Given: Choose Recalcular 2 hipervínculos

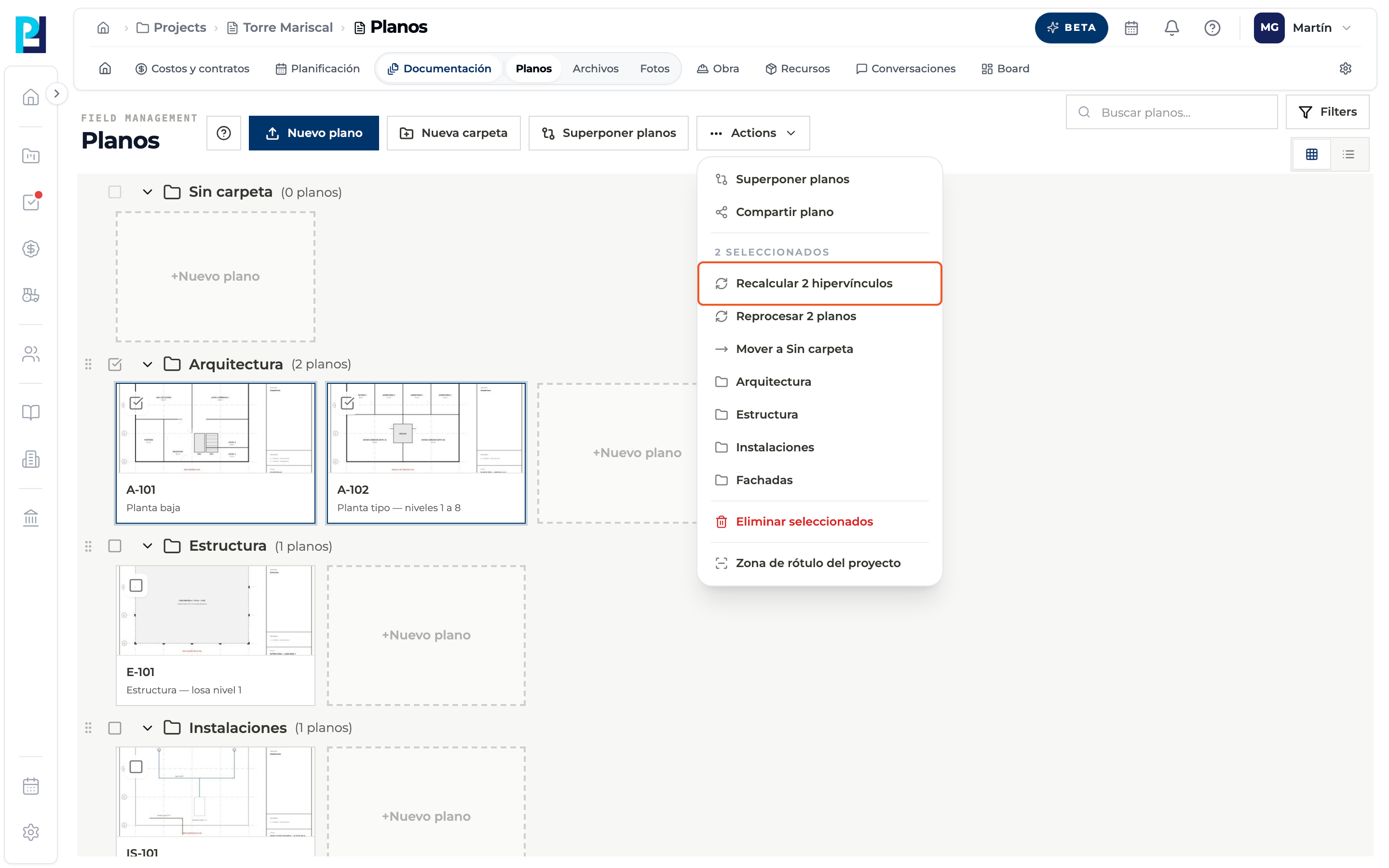Looking at the screenshot, I should [x=819, y=284].
